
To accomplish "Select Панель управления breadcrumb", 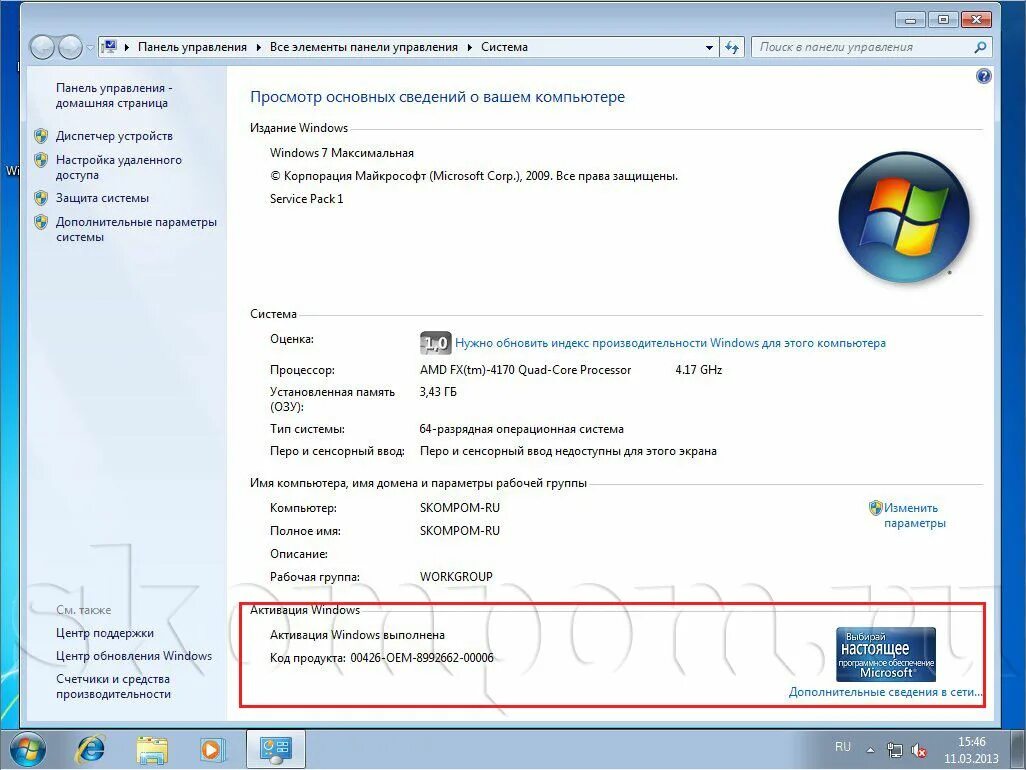I will click(x=192, y=47).
